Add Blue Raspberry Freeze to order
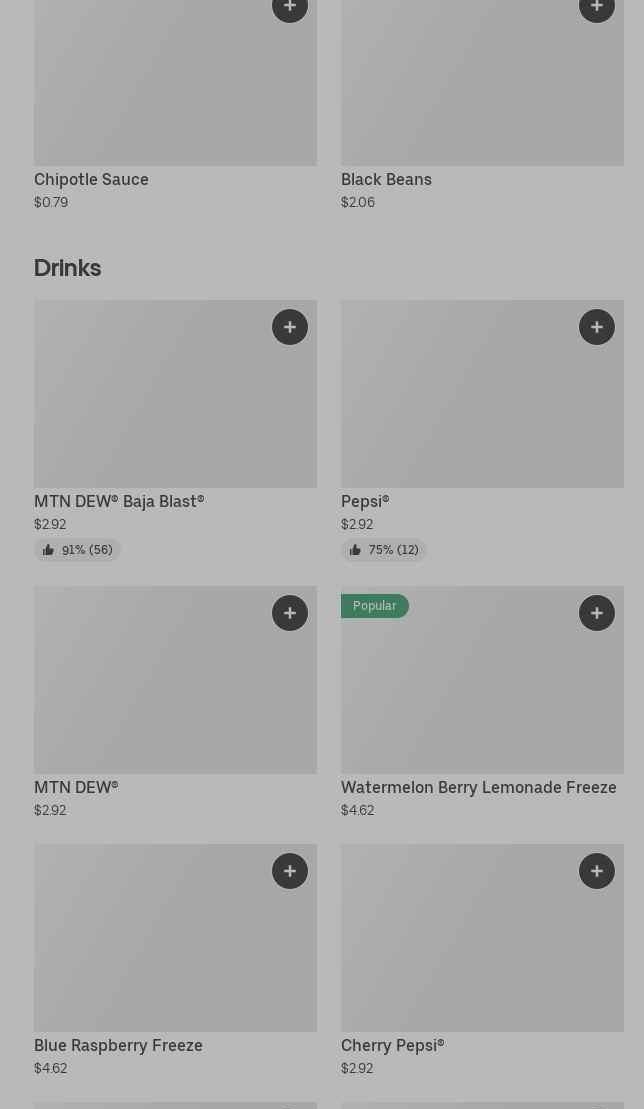The image size is (644, 1109). point(290,871)
